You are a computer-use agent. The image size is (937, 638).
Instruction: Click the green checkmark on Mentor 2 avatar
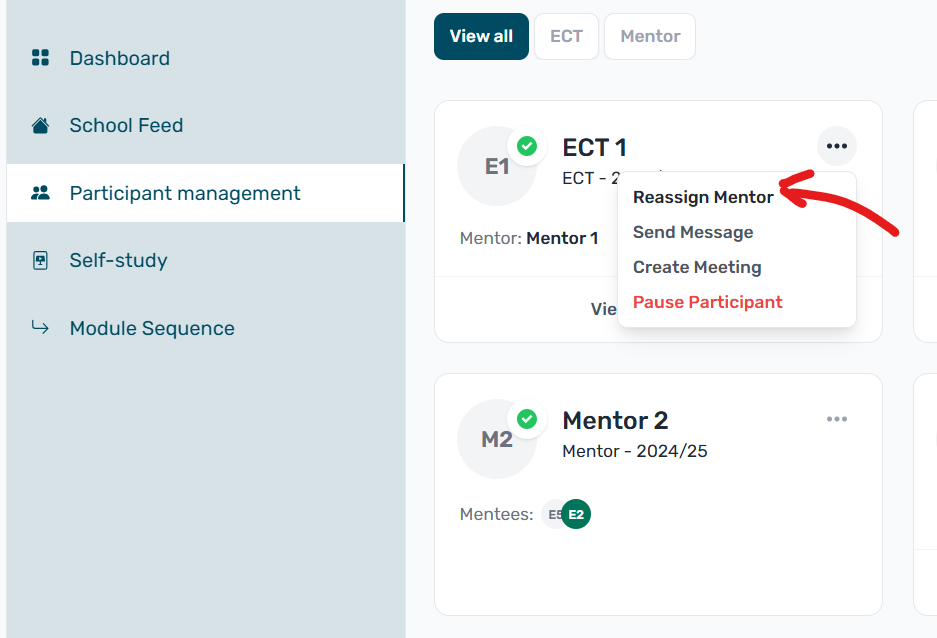(x=527, y=419)
